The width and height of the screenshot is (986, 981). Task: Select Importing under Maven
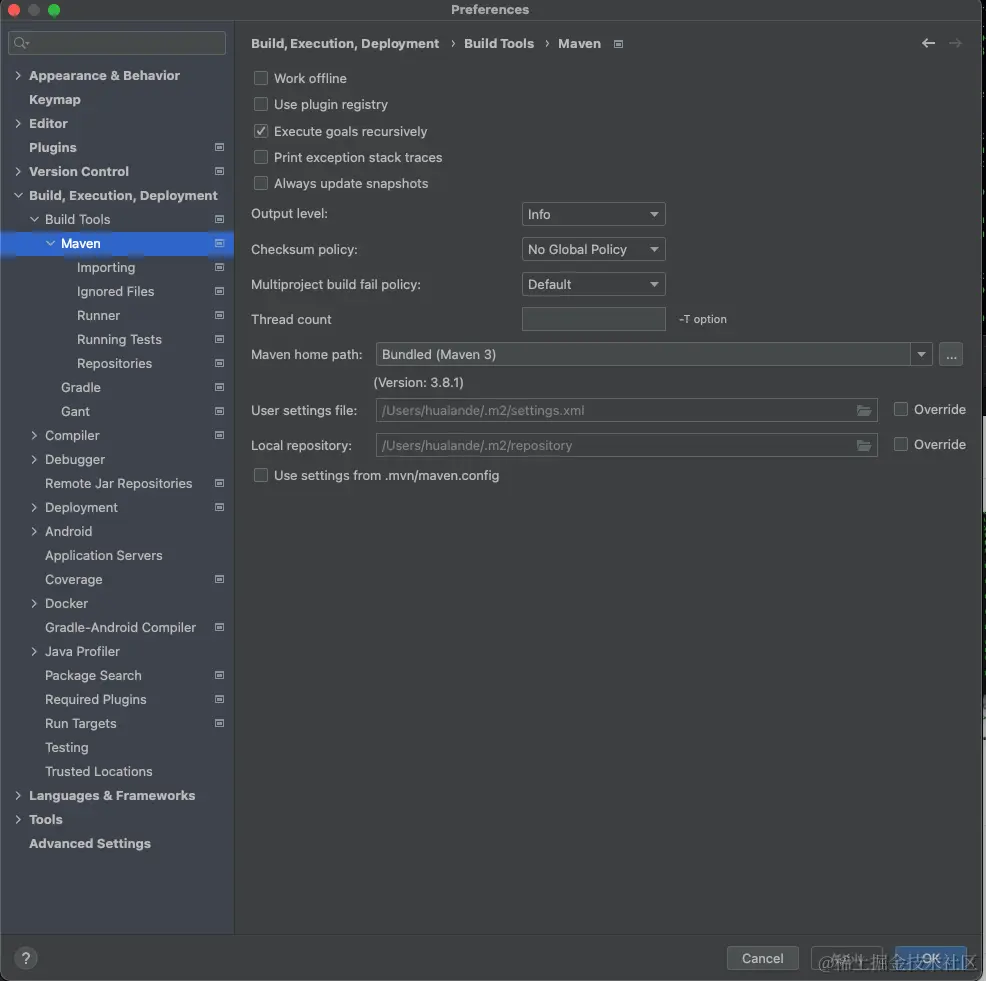point(106,267)
